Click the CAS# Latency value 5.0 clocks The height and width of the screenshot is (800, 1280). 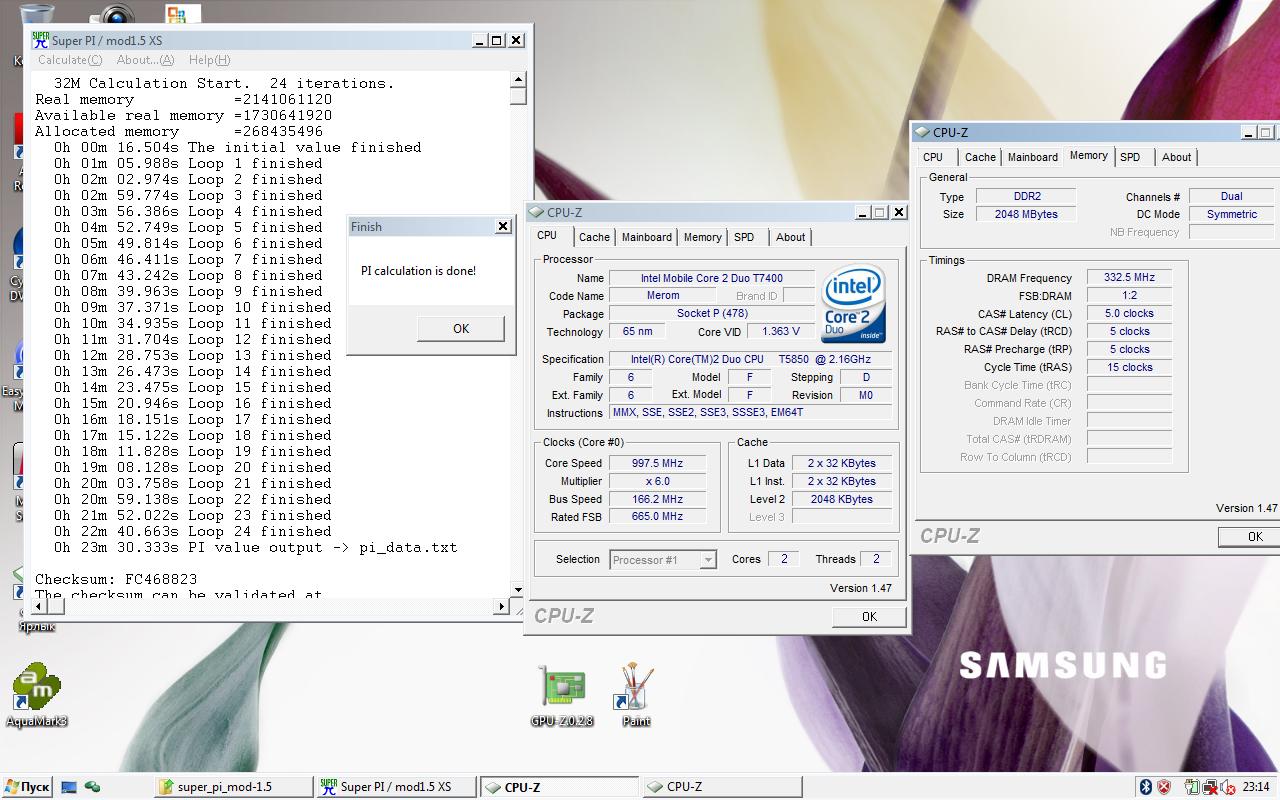coord(1129,314)
